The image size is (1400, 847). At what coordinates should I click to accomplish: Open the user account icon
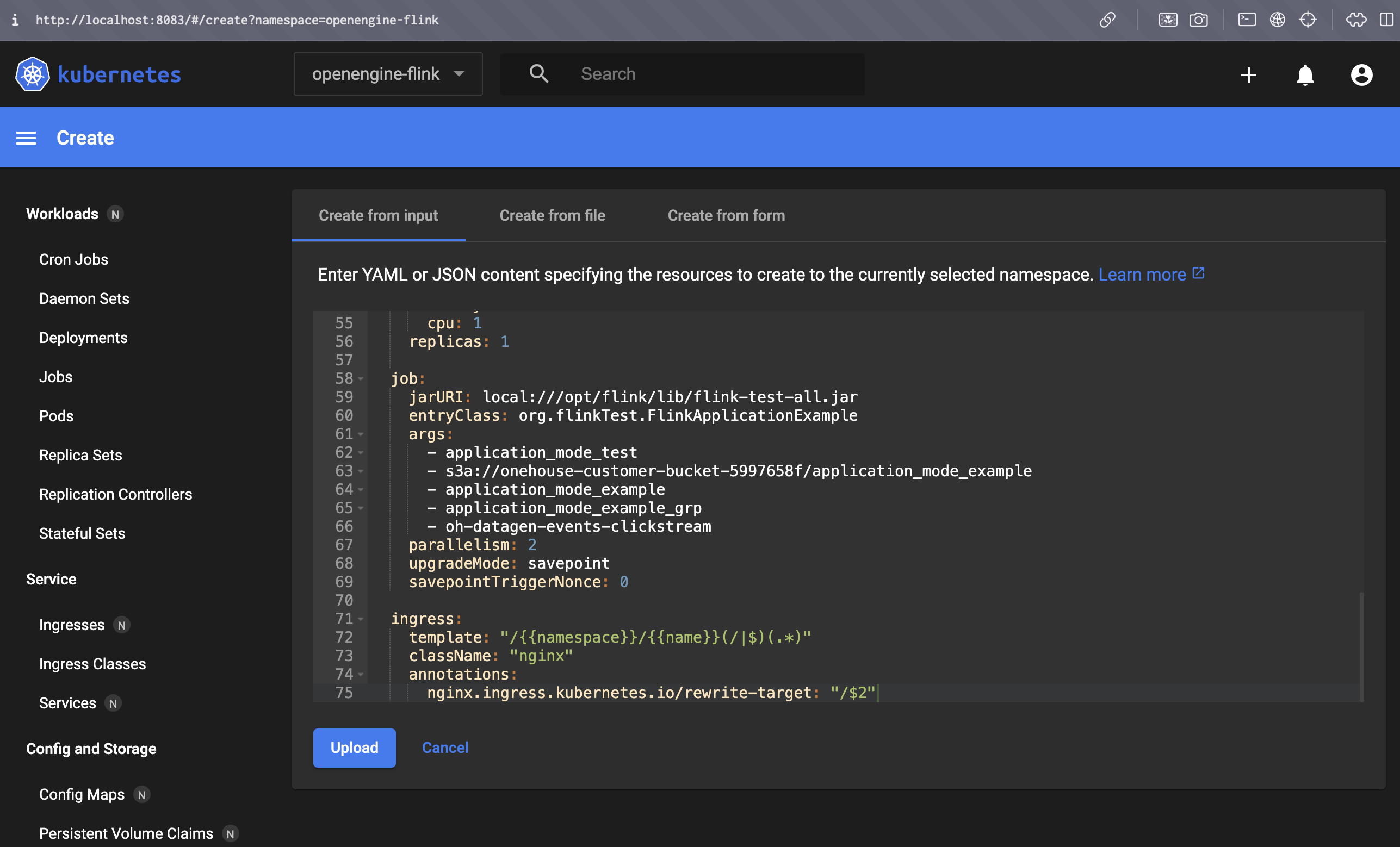pos(1361,75)
